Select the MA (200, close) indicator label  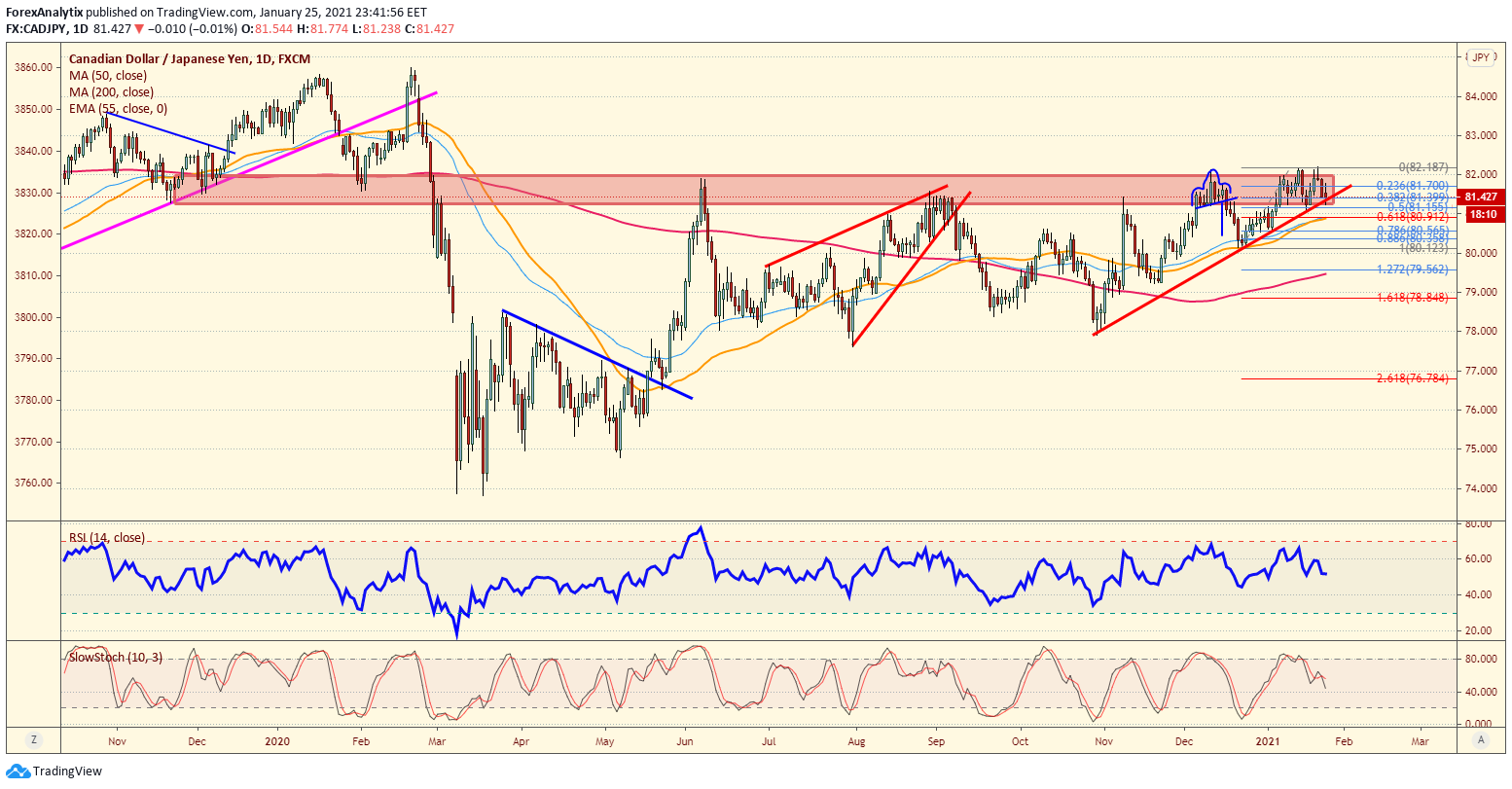(111, 91)
